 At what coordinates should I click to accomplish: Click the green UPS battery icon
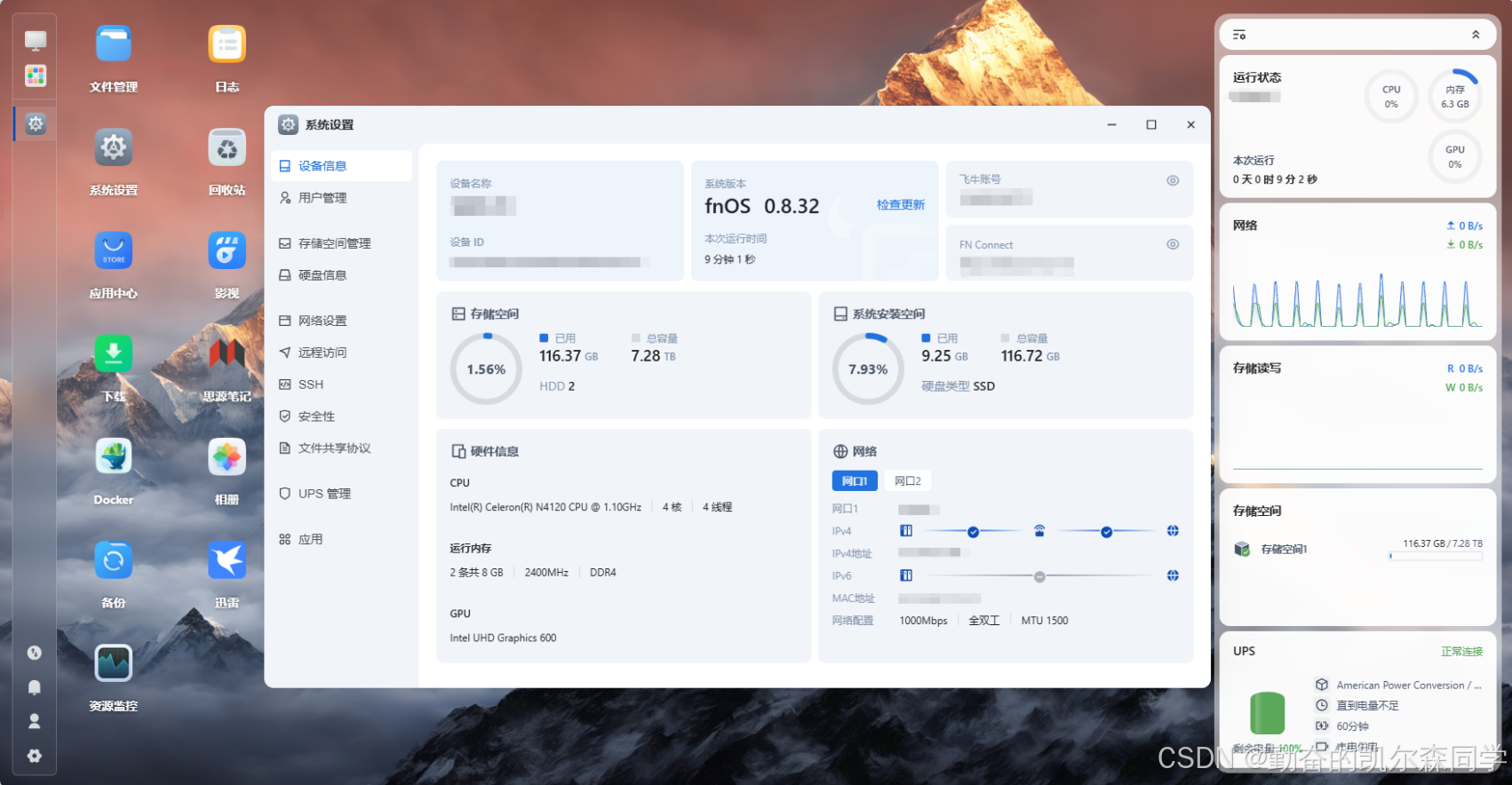coord(1268,713)
